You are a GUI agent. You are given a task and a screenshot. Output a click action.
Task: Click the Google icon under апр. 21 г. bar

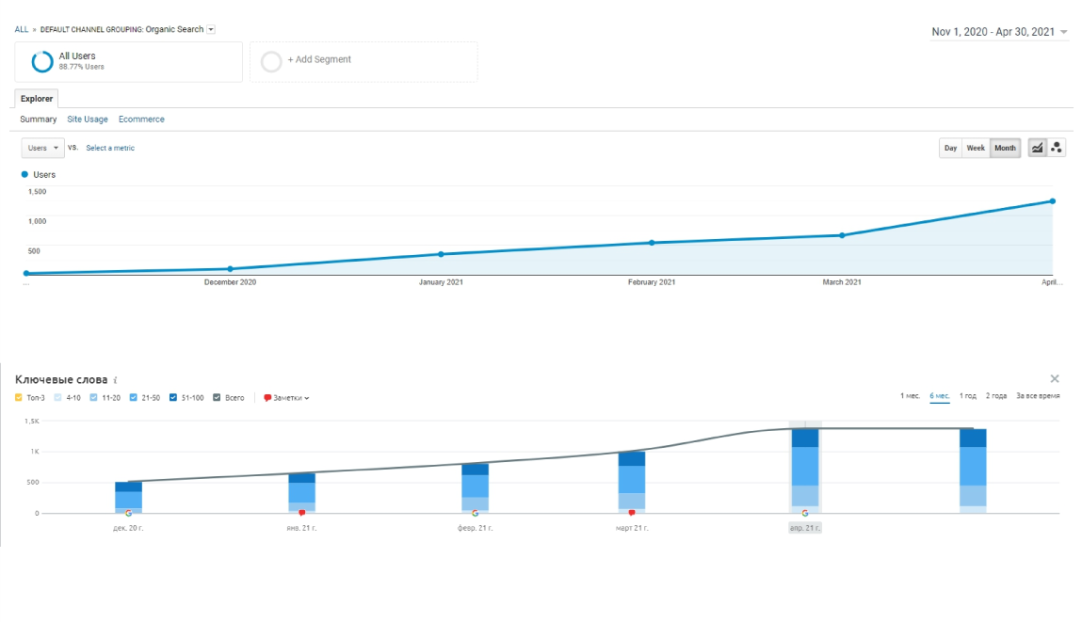pos(805,514)
